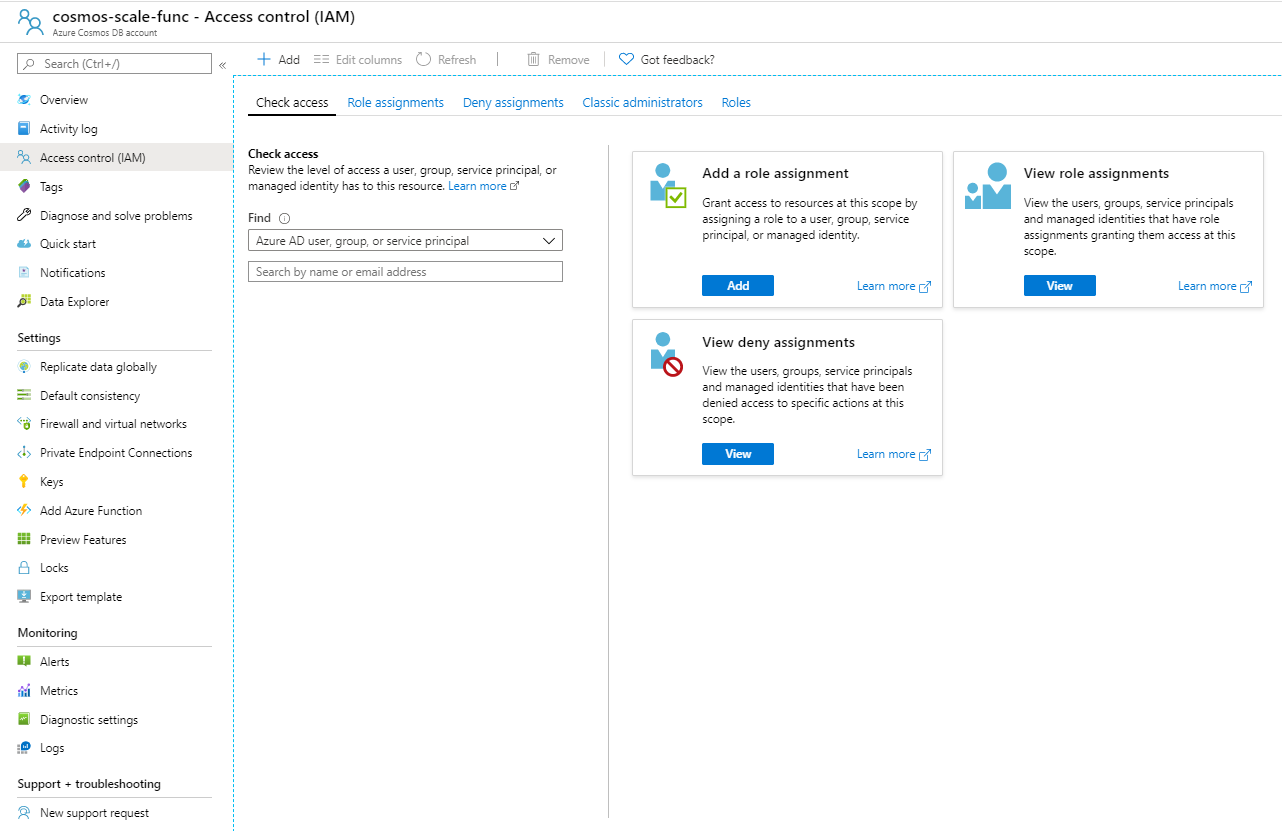The width and height of the screenshot is (1282, 831).
Task: Switch to the Check access tab
Action: pyautogui.click(x=292, y=103)
